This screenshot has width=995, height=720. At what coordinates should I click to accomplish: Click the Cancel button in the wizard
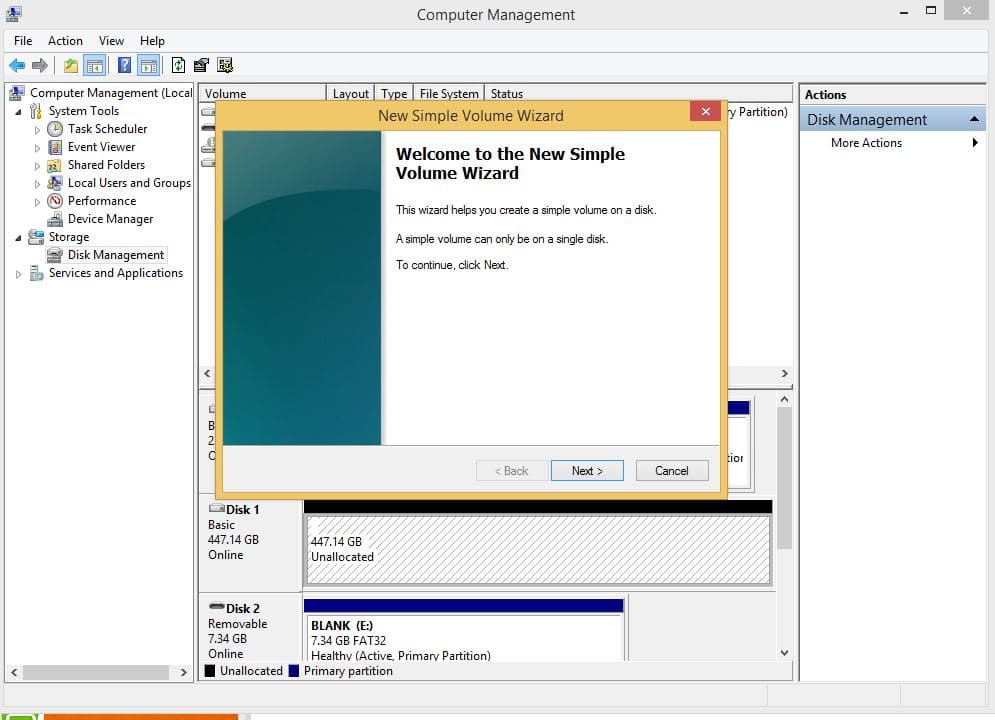tap(671, 471)
